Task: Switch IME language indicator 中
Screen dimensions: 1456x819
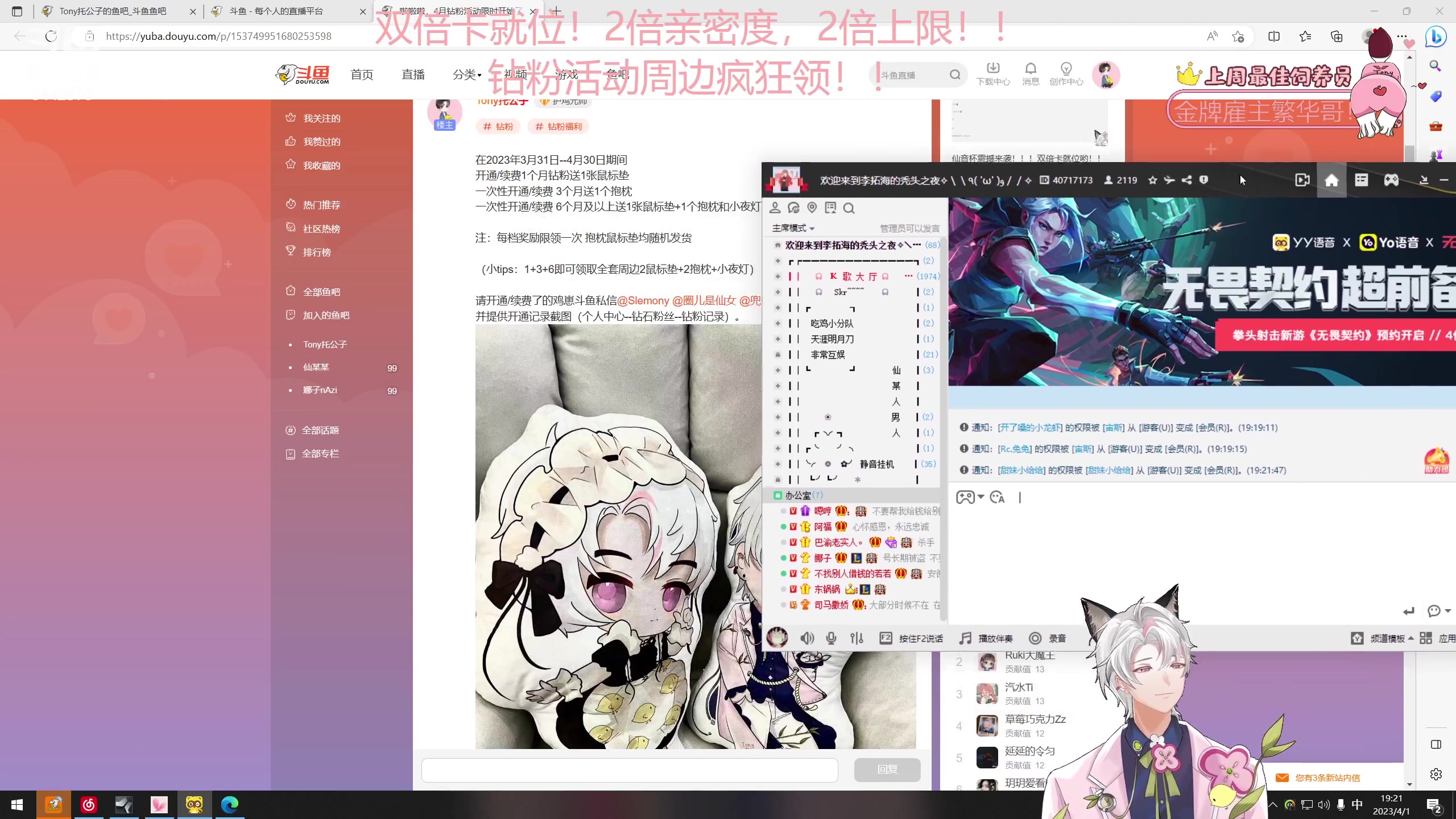Action: 1358,805
